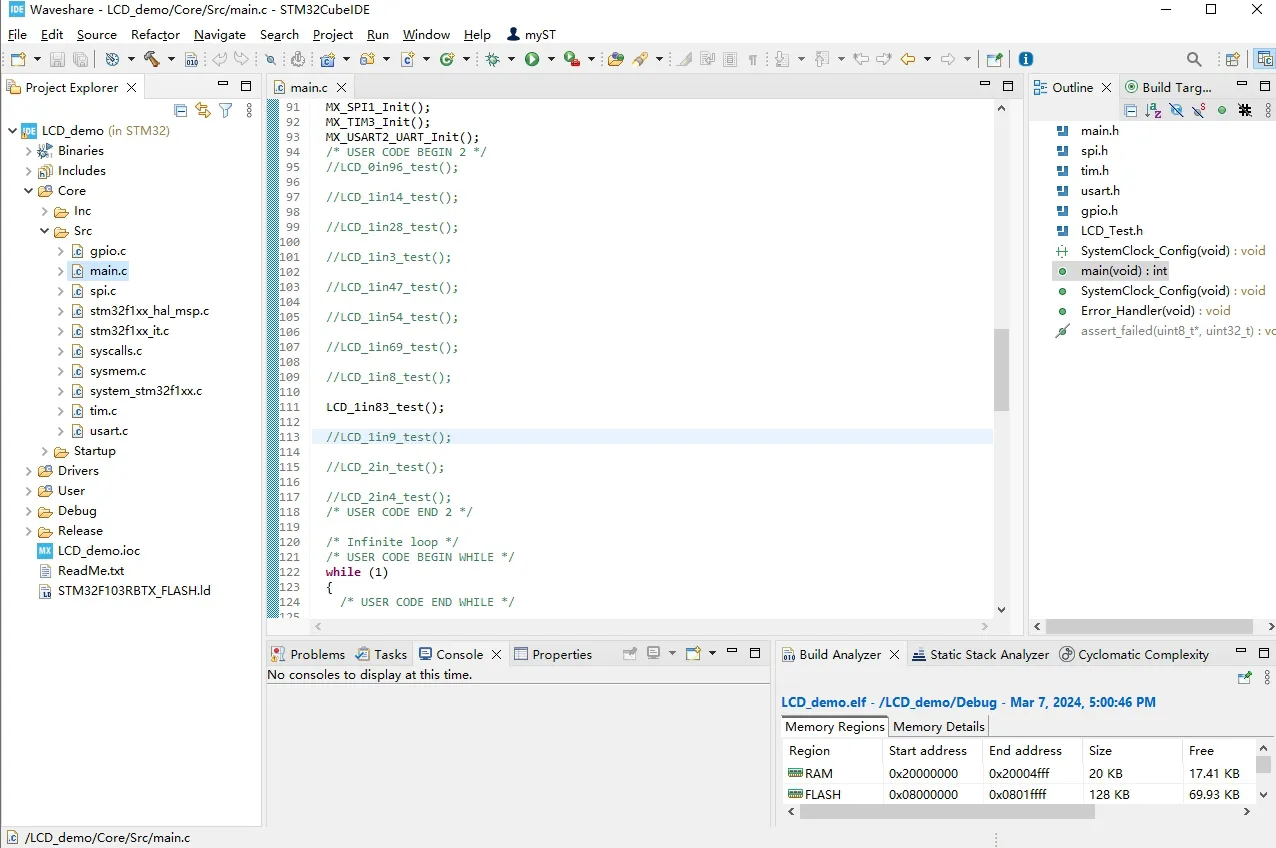Click line LCD_1in83_test(); in editor
Screen dimensions: 1276x848
385,407
